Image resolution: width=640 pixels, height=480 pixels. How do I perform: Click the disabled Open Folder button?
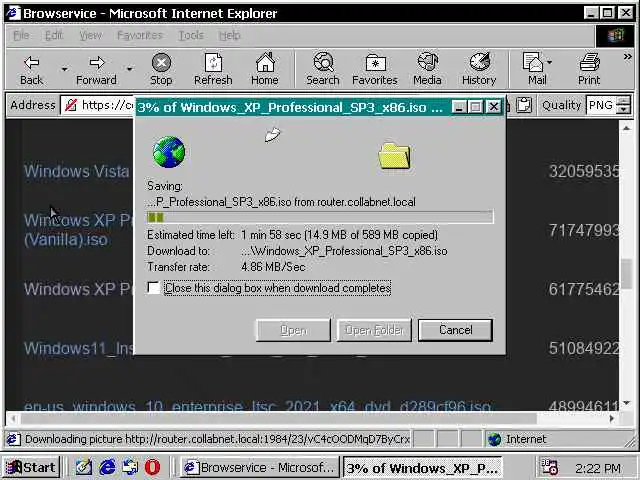pos(374,330)
